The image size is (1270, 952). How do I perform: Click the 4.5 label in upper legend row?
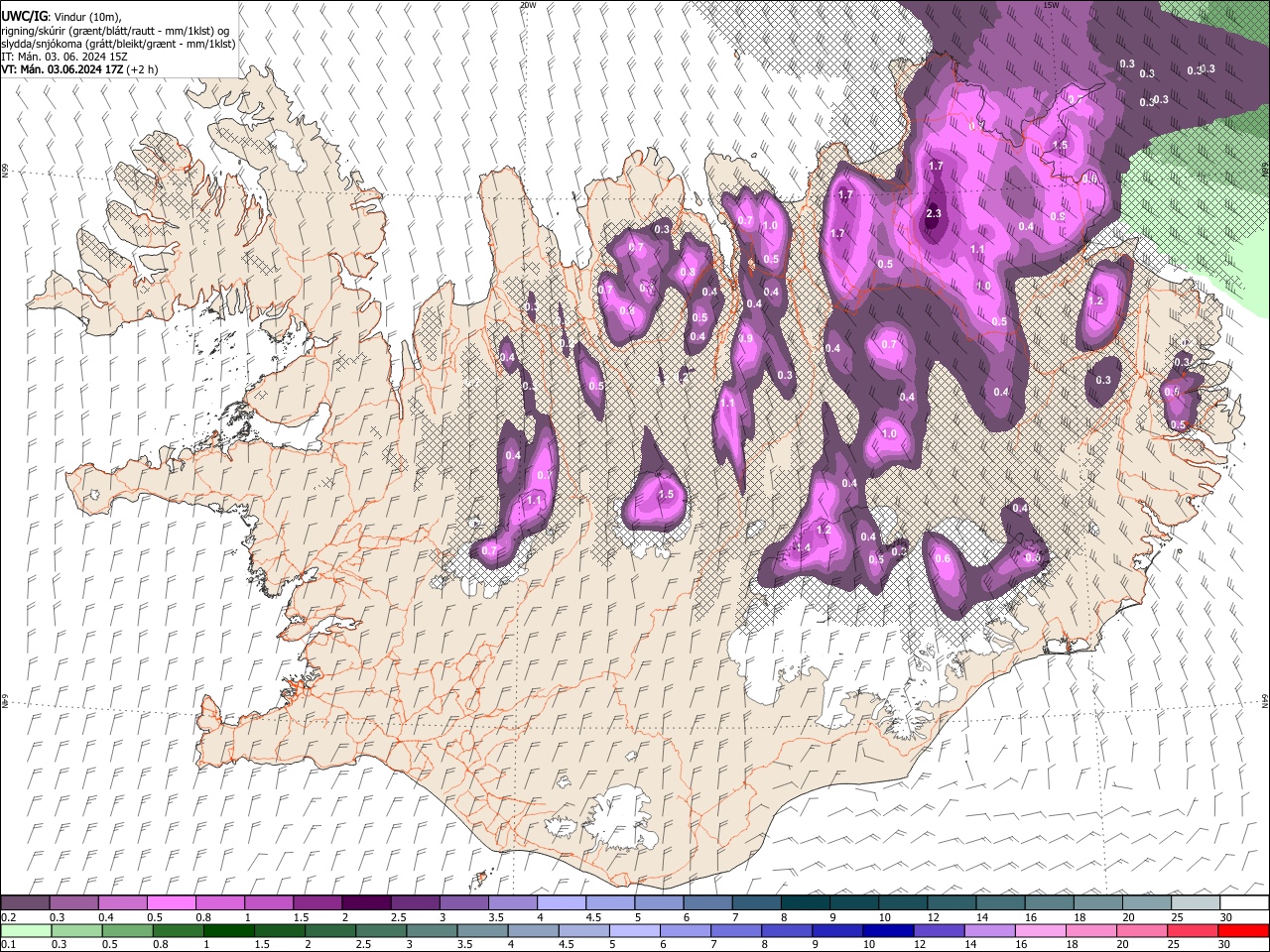point(593,917)
